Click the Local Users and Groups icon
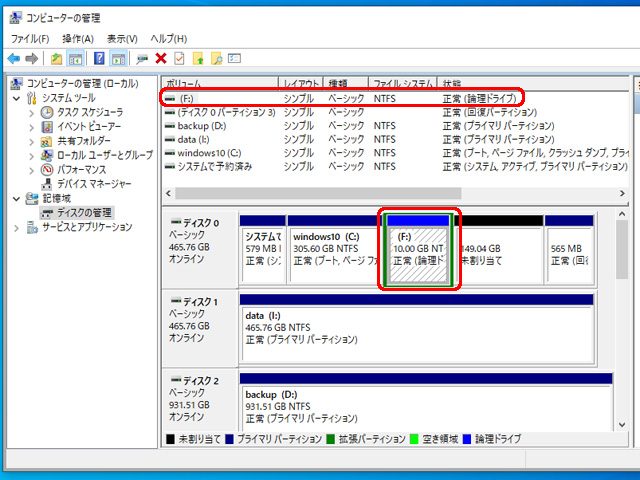 pyautogui.click(x=47, y=155)
